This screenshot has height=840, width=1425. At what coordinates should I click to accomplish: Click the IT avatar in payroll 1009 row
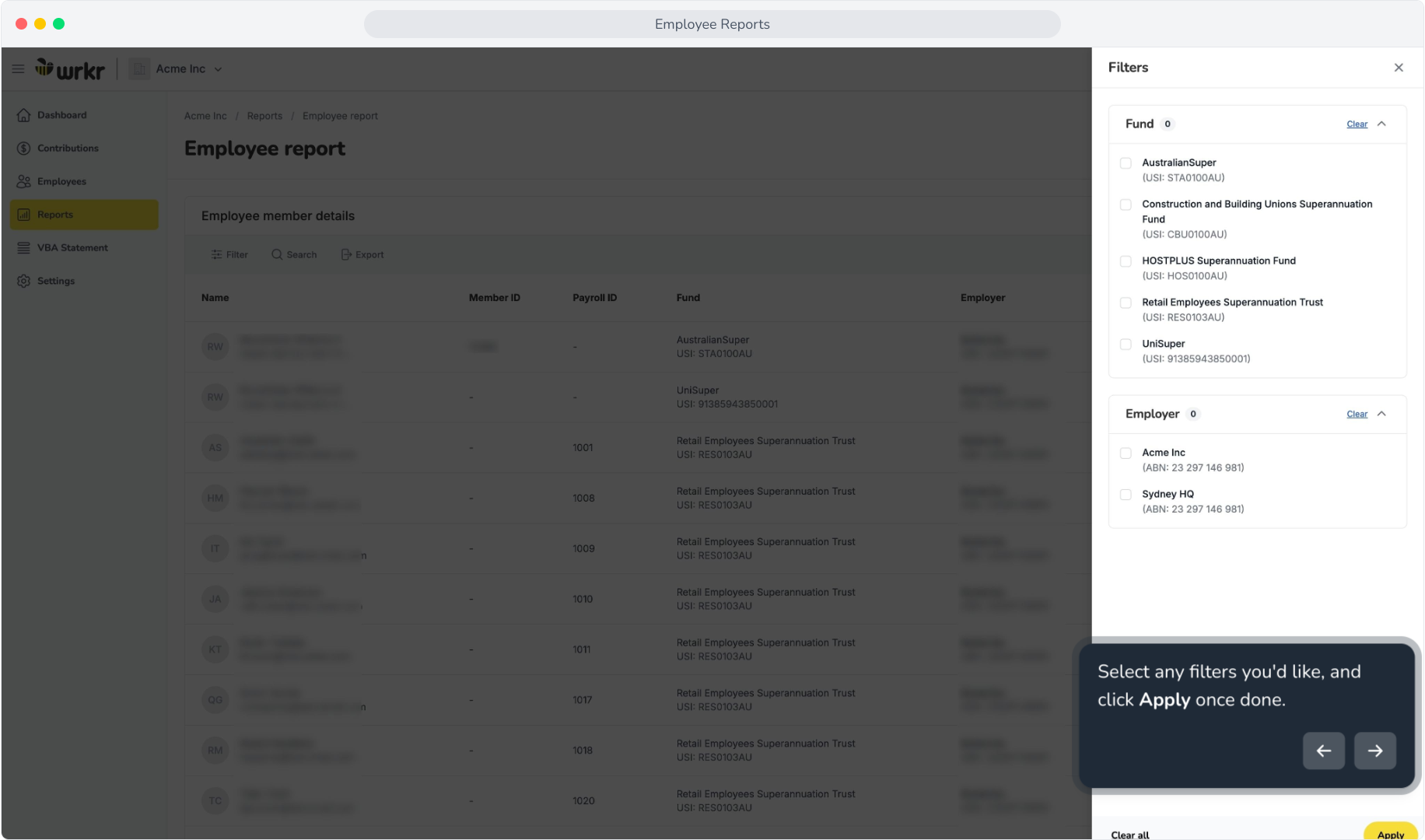coord(215,549)
